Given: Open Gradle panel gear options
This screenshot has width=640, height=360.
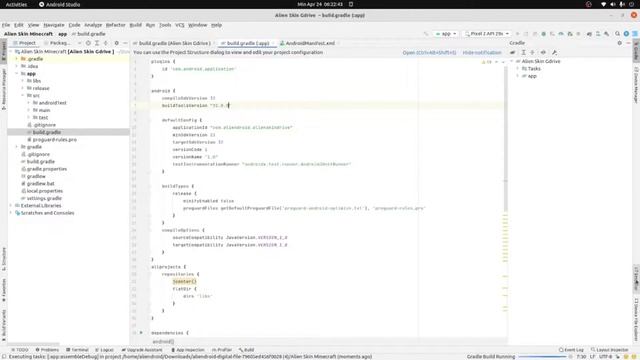Looking at the screenshot, I should [x=620, y=43].
